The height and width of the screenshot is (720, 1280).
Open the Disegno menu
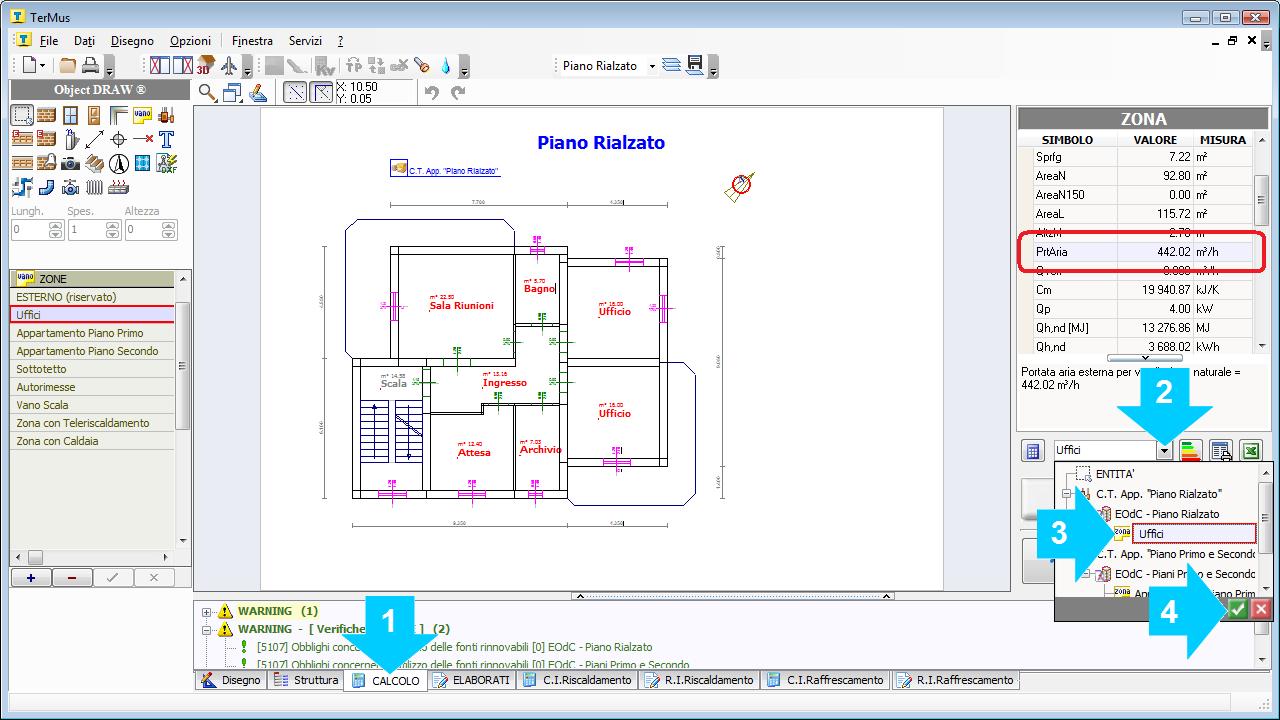coord(132,41)
